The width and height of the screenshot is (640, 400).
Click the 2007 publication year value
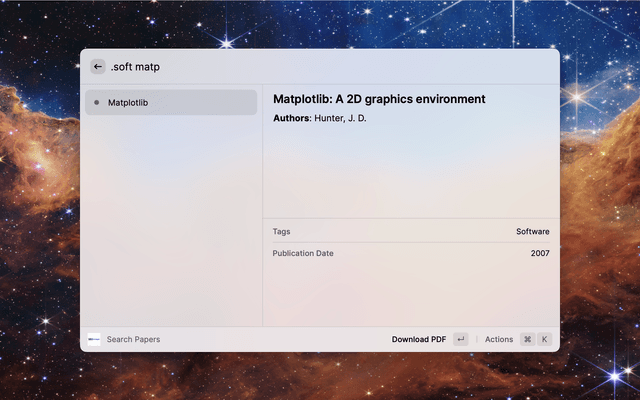pos(540,253)
